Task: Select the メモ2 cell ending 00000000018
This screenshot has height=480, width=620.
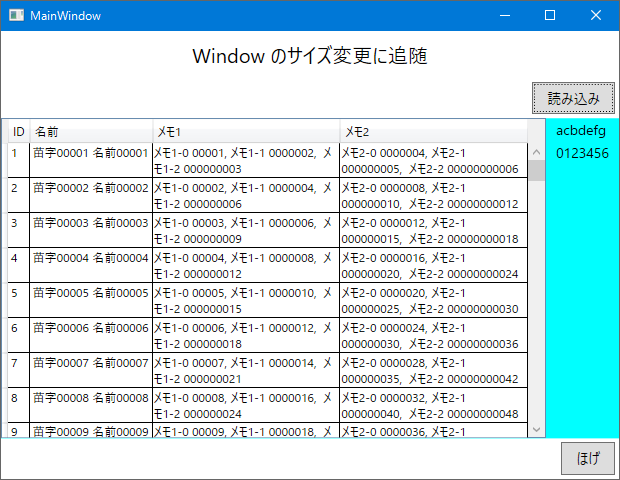Action: point(433,231)
